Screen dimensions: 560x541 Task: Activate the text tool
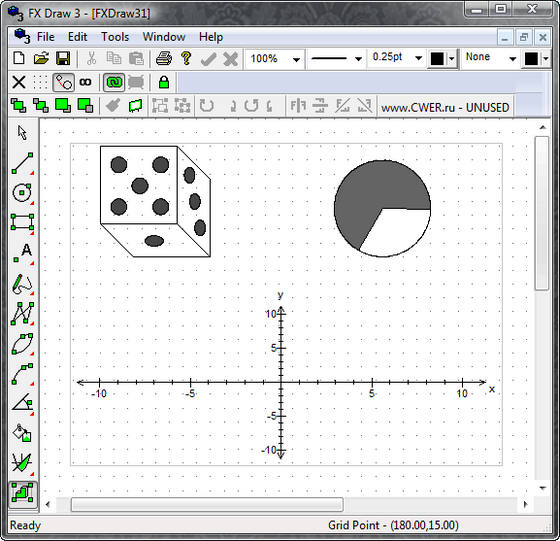pyautogui.click(x=22, y=253)
